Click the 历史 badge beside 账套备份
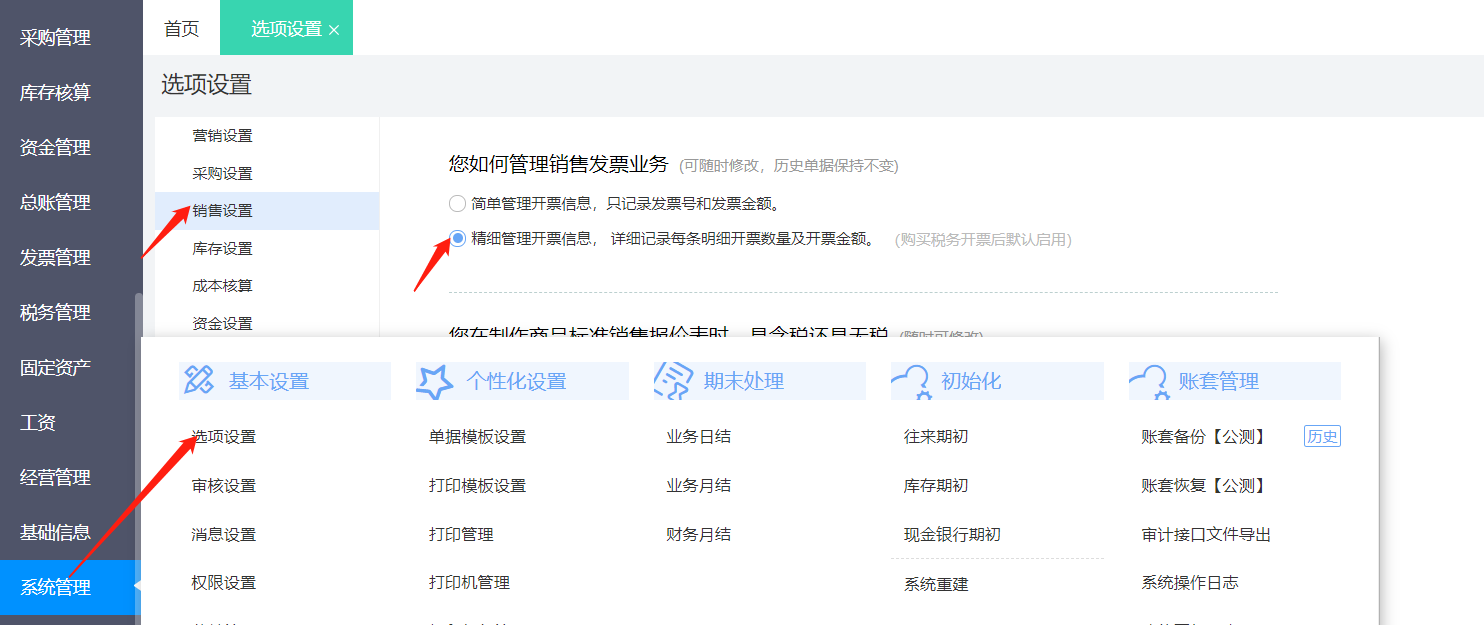The height and width of the screenshot is (625, 1484). 1322,436
